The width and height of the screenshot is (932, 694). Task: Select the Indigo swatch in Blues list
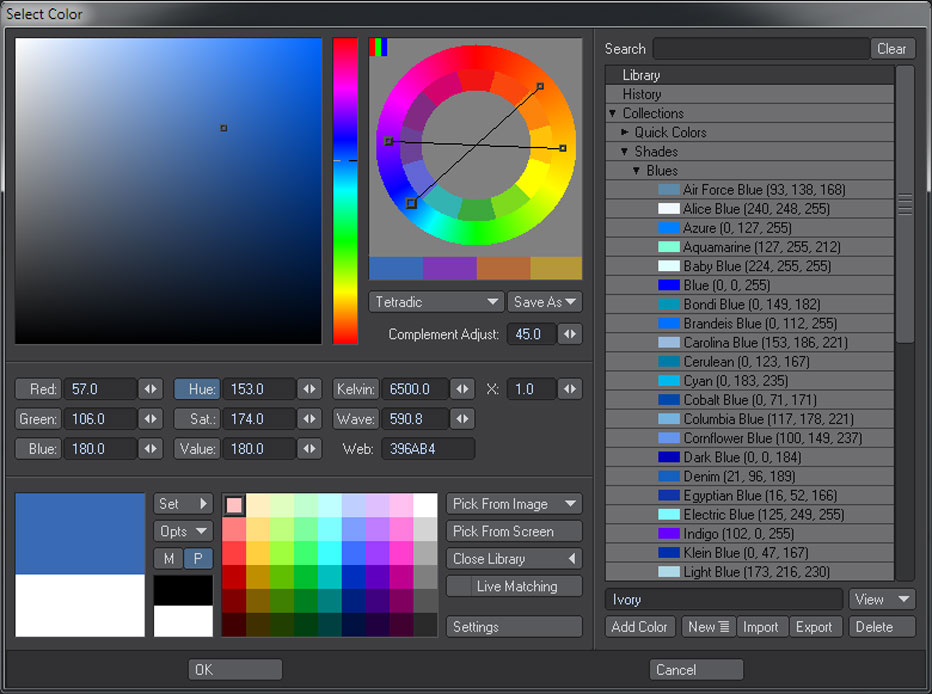[x=668, y=534]
